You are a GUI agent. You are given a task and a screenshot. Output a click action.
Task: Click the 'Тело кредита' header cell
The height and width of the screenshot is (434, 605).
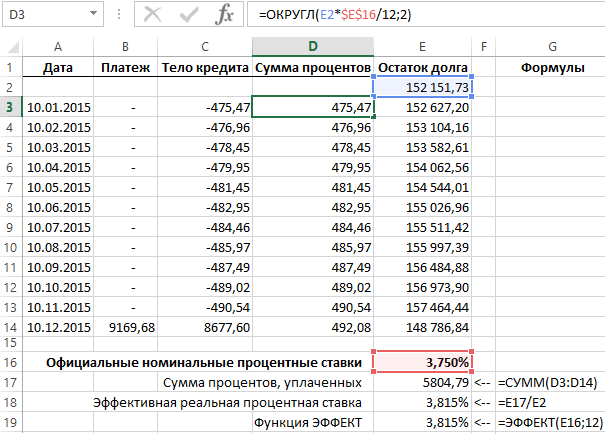click(x=205, y=67)
